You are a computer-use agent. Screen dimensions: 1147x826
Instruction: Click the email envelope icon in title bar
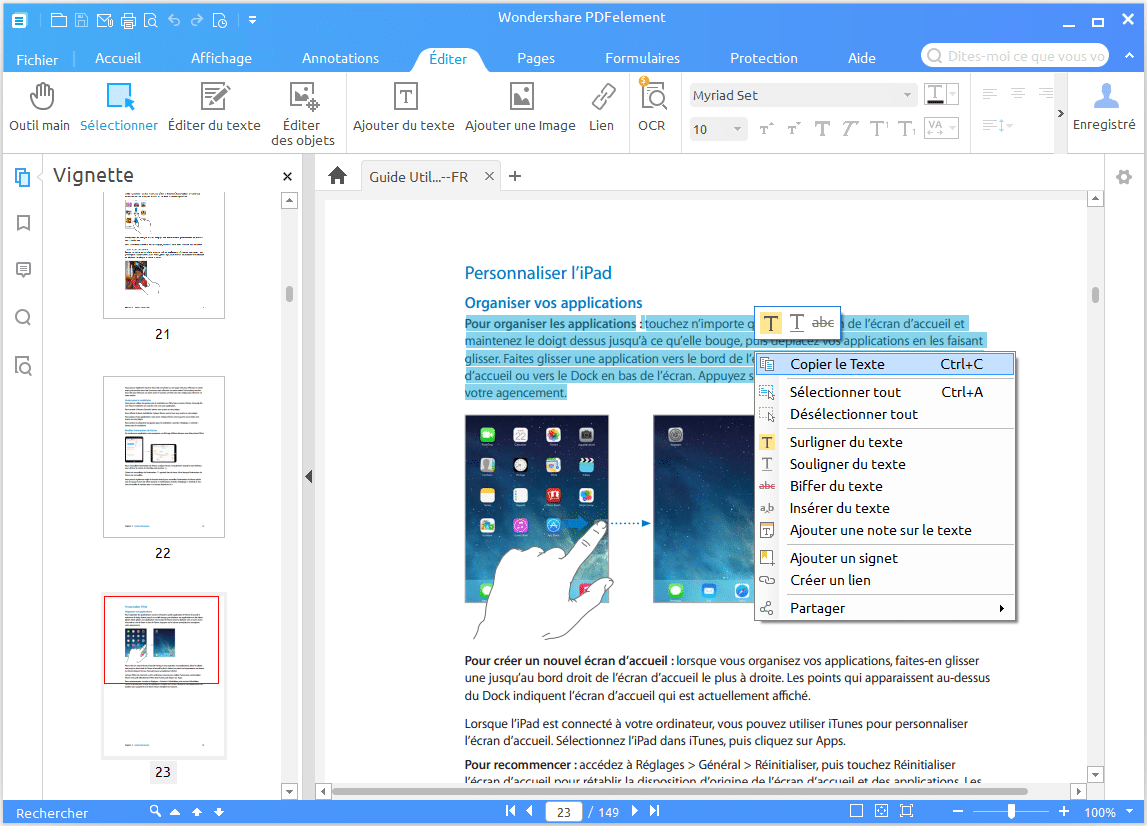coord(105,20)
